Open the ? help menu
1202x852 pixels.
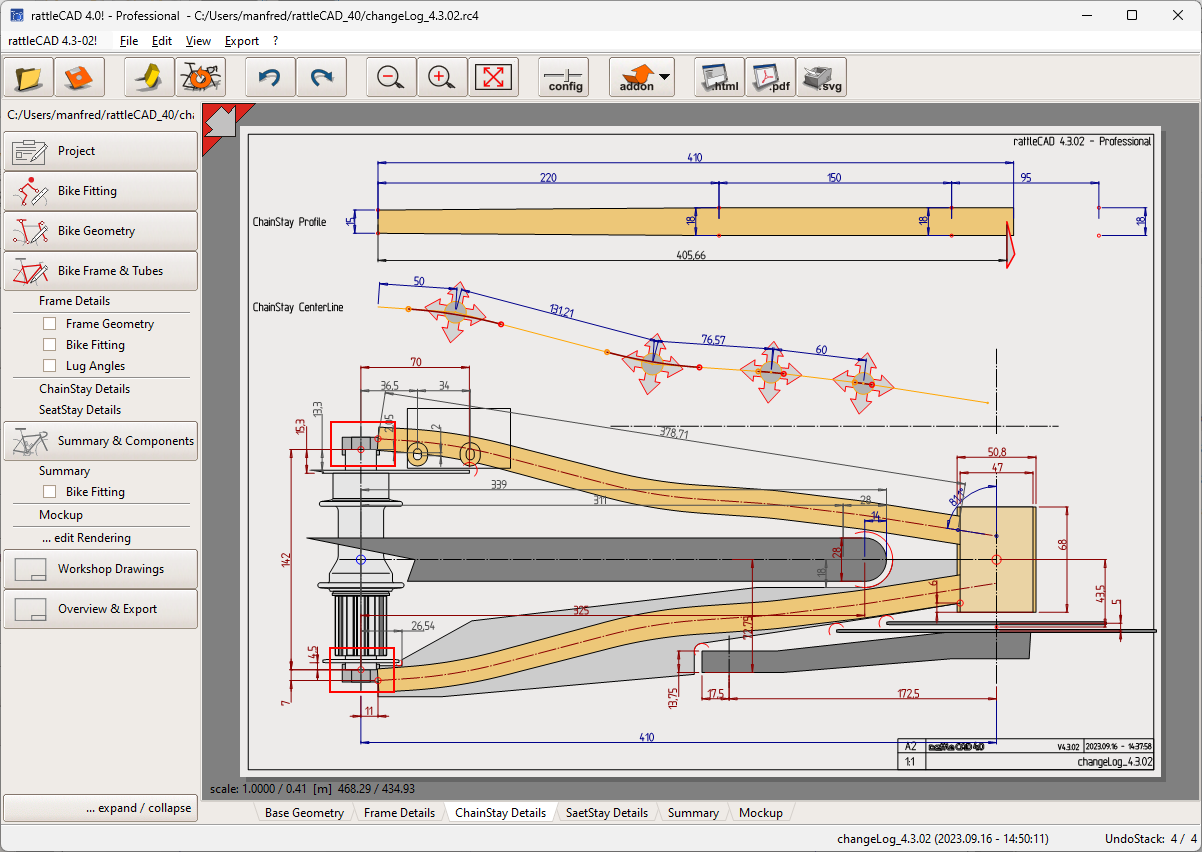275,41
